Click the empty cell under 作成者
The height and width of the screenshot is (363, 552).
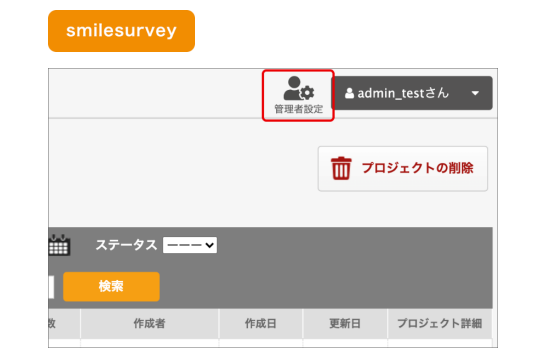point(149,343)
